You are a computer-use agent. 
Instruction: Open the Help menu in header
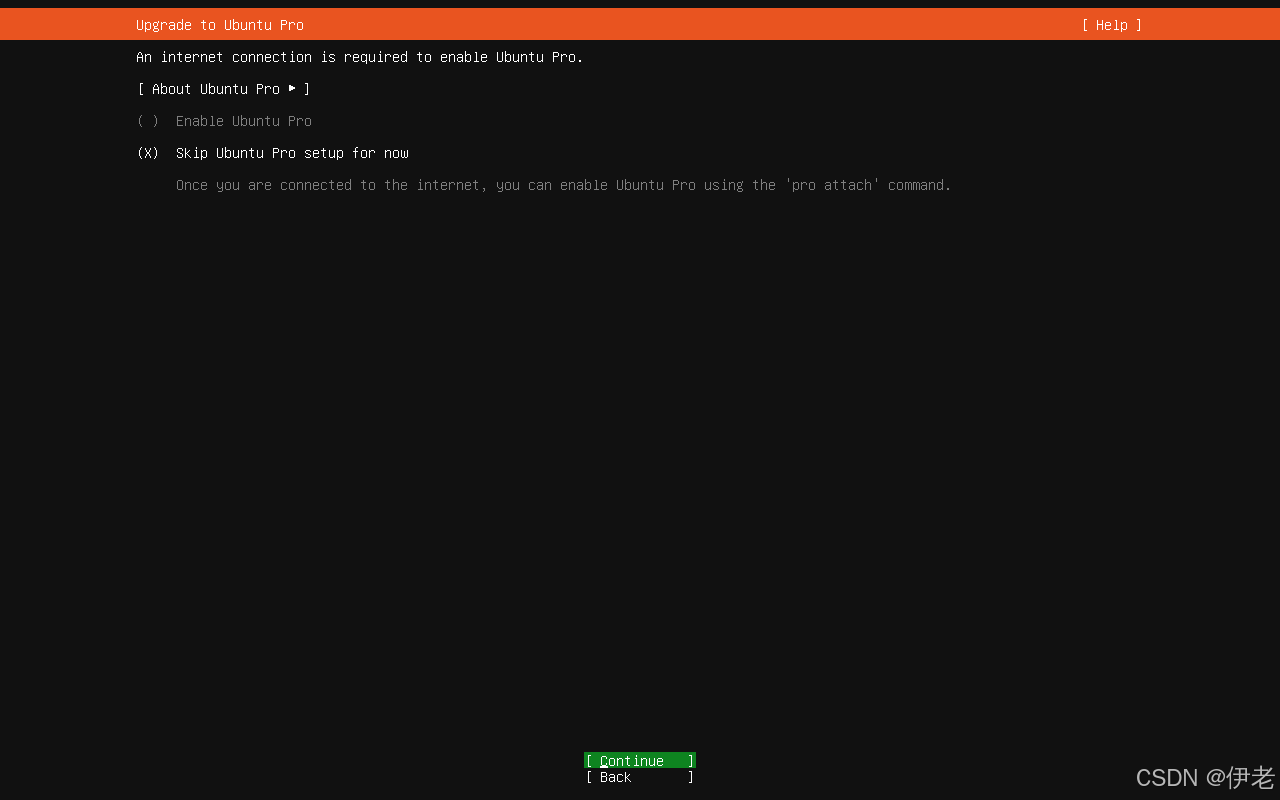tap(1111, 25)
